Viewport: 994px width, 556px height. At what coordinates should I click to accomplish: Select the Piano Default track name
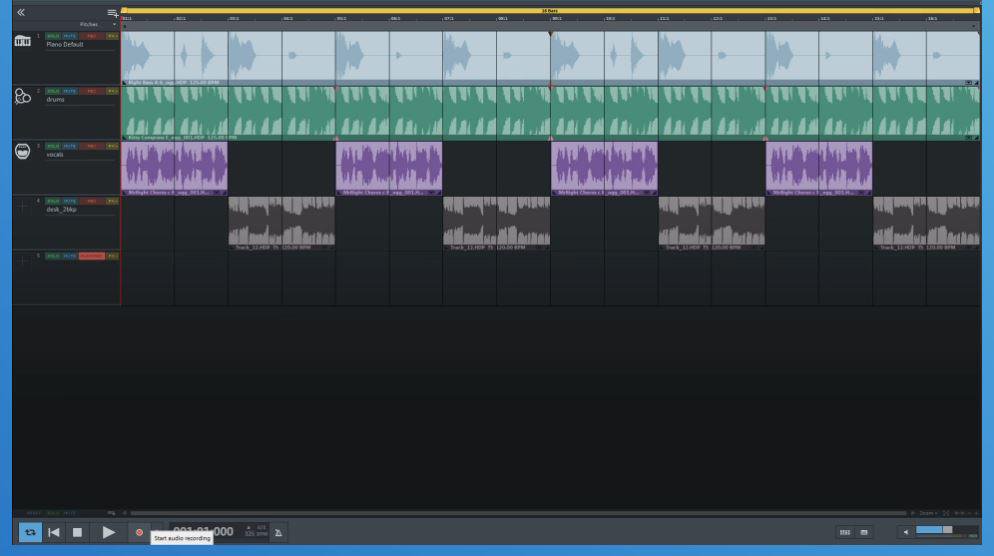pos(65,44)
